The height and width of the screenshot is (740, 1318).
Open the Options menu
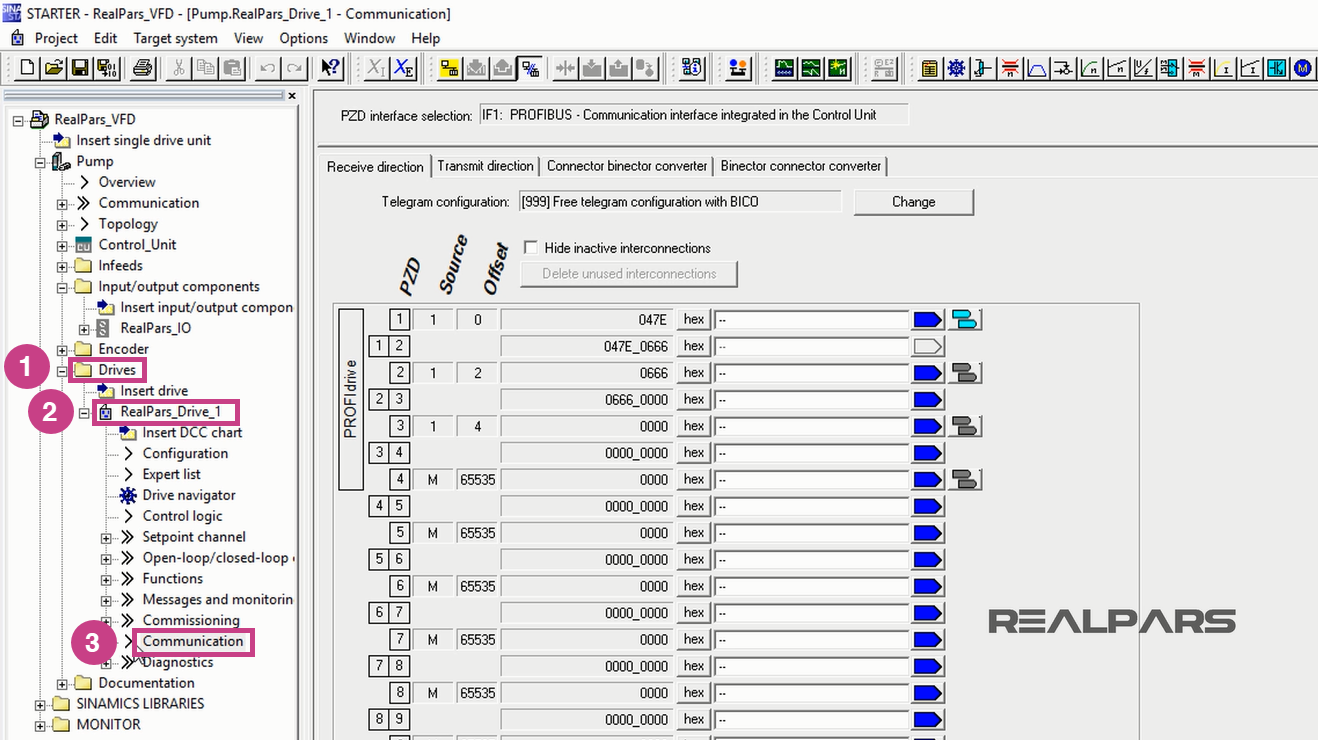[303, 38]
